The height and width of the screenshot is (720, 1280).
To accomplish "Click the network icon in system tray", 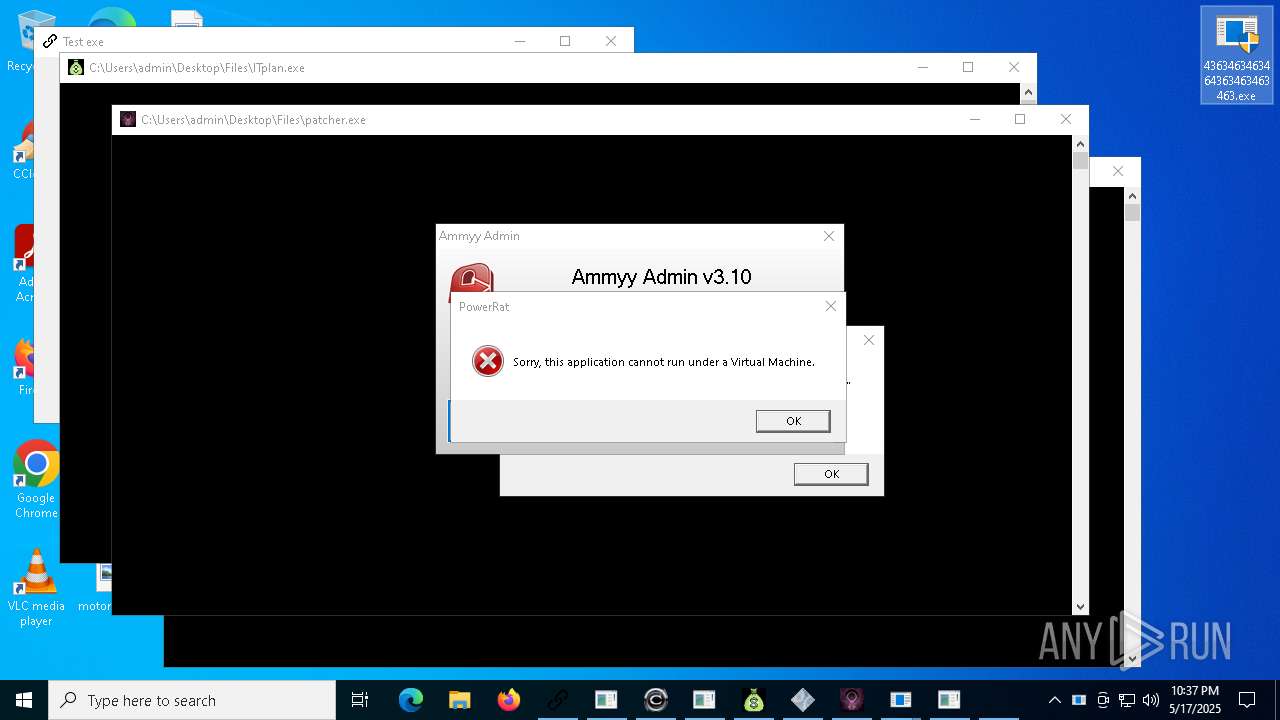I will 1127,700.
